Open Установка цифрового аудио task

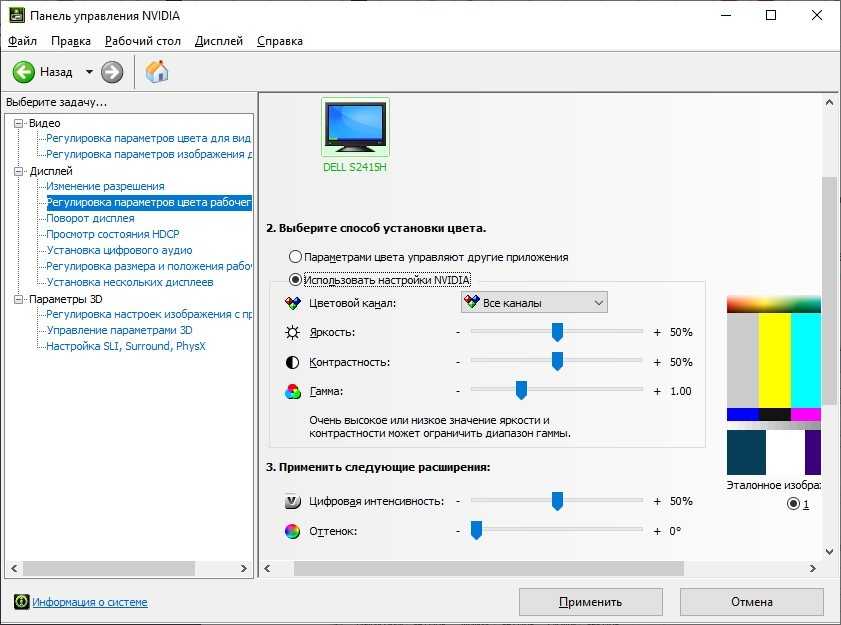tap(119, 250)
